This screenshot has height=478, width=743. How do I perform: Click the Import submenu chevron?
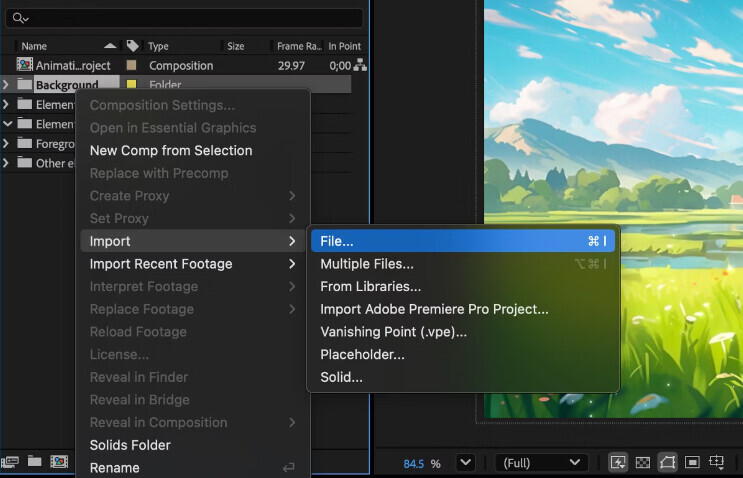[x=292, y=241]
